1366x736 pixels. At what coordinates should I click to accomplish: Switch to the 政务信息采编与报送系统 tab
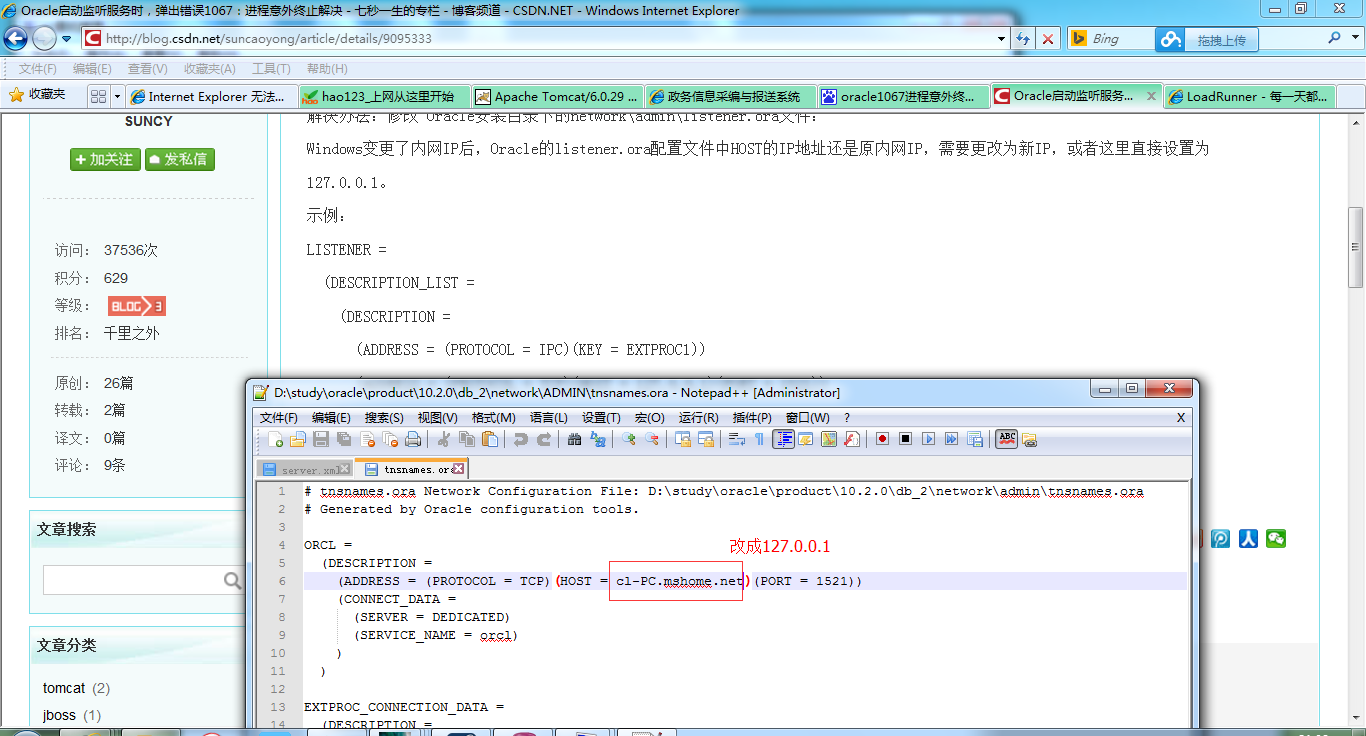click(x=729, y=97)
